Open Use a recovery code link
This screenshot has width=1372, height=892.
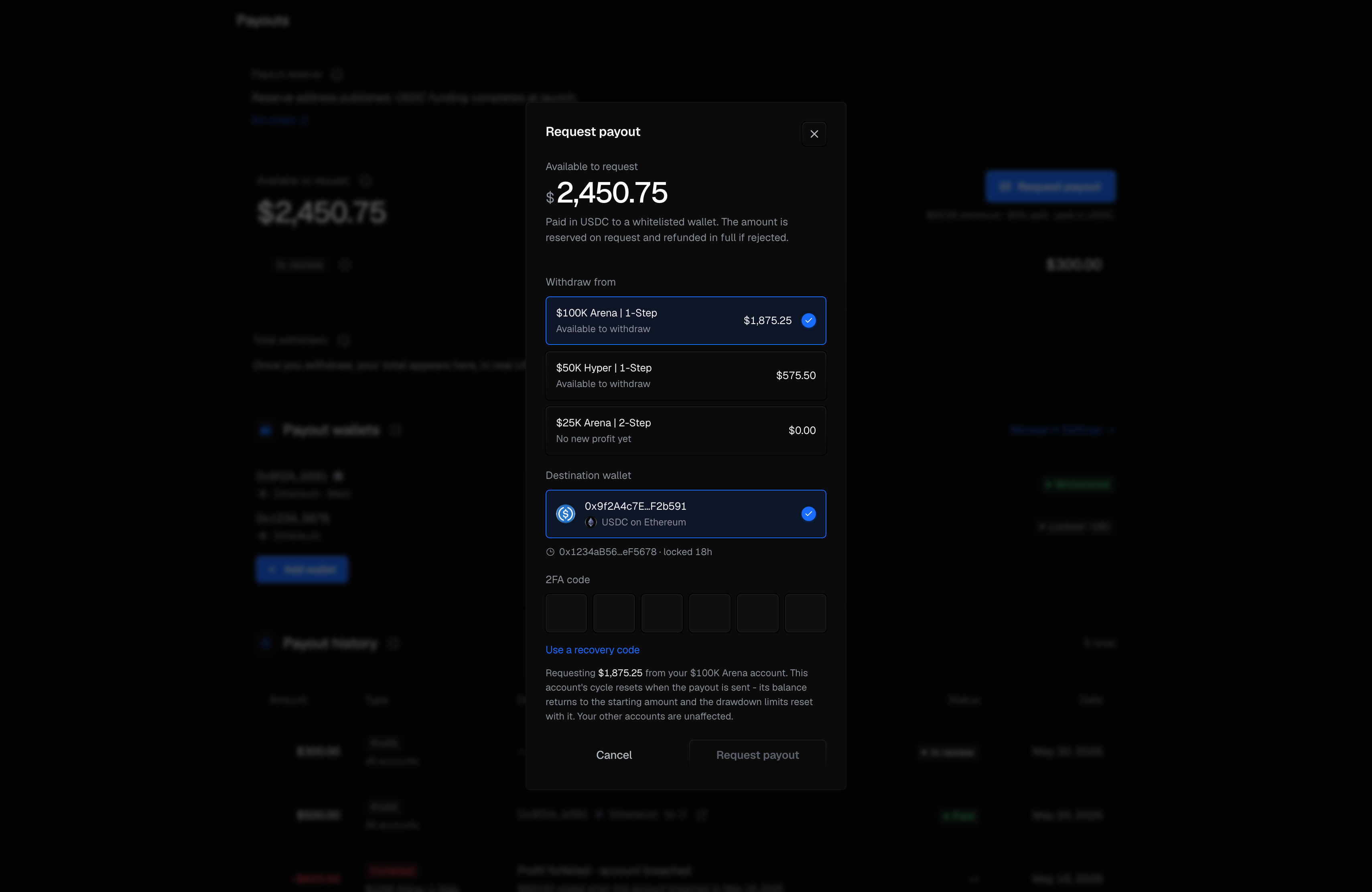pos(592,649)
